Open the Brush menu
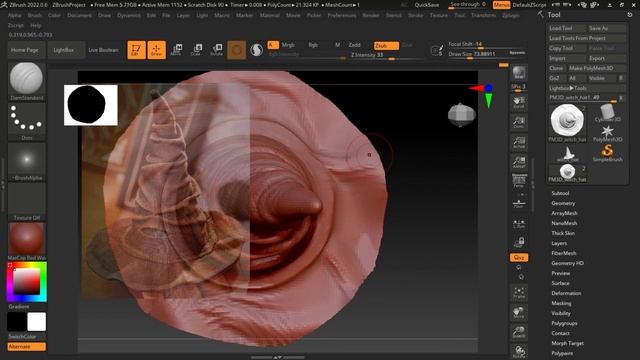This screenshot has width=640, height=360. click(35, 15)
